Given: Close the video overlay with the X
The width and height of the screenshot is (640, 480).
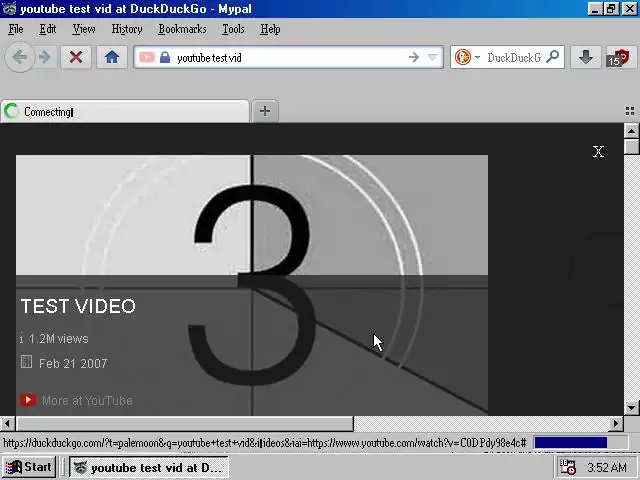Looking at the screenshot, I should coord(598,151).
